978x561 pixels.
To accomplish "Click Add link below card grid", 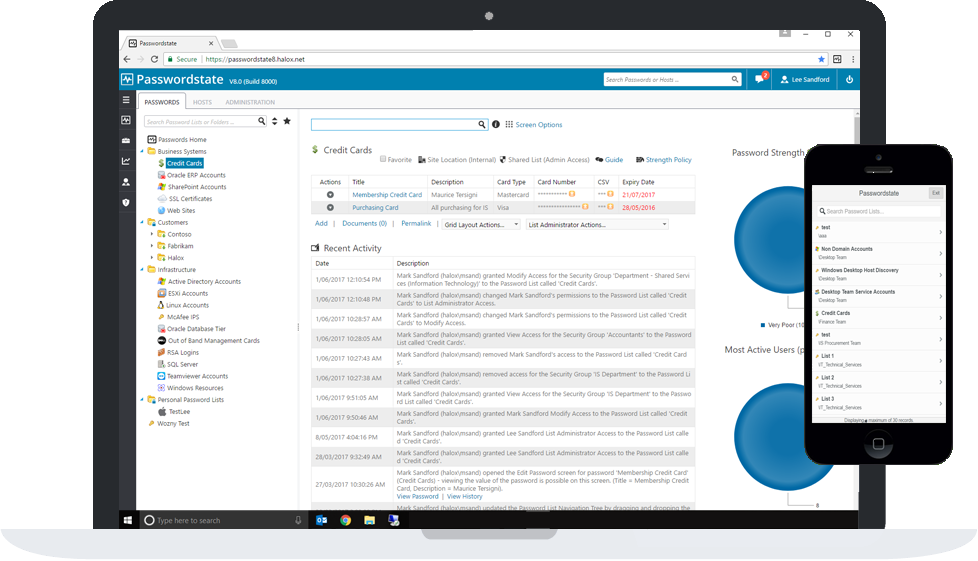I will click(x=321, y=223).
